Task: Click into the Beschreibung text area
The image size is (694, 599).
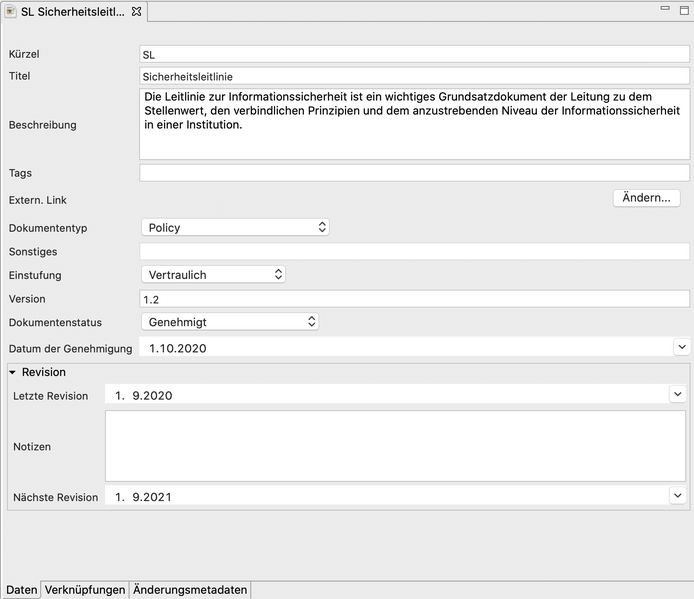Action: (414, 124)
